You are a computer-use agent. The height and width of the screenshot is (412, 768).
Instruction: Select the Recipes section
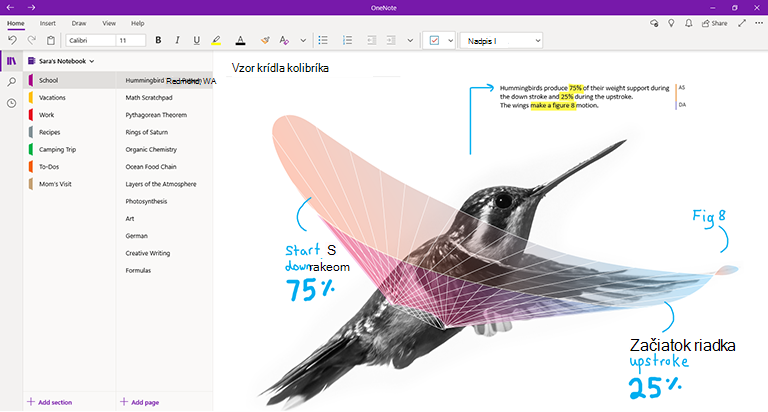coord(70,132)
